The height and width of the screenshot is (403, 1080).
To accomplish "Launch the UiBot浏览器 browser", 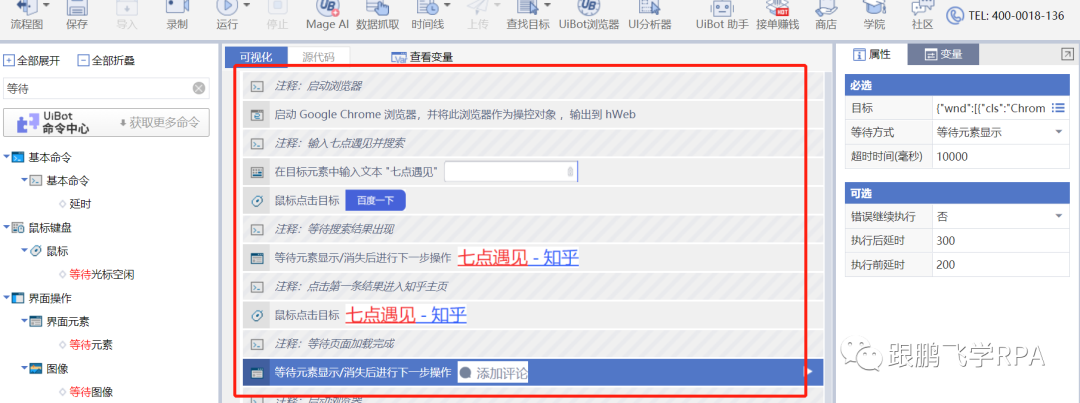I will [x=589, y=15].
